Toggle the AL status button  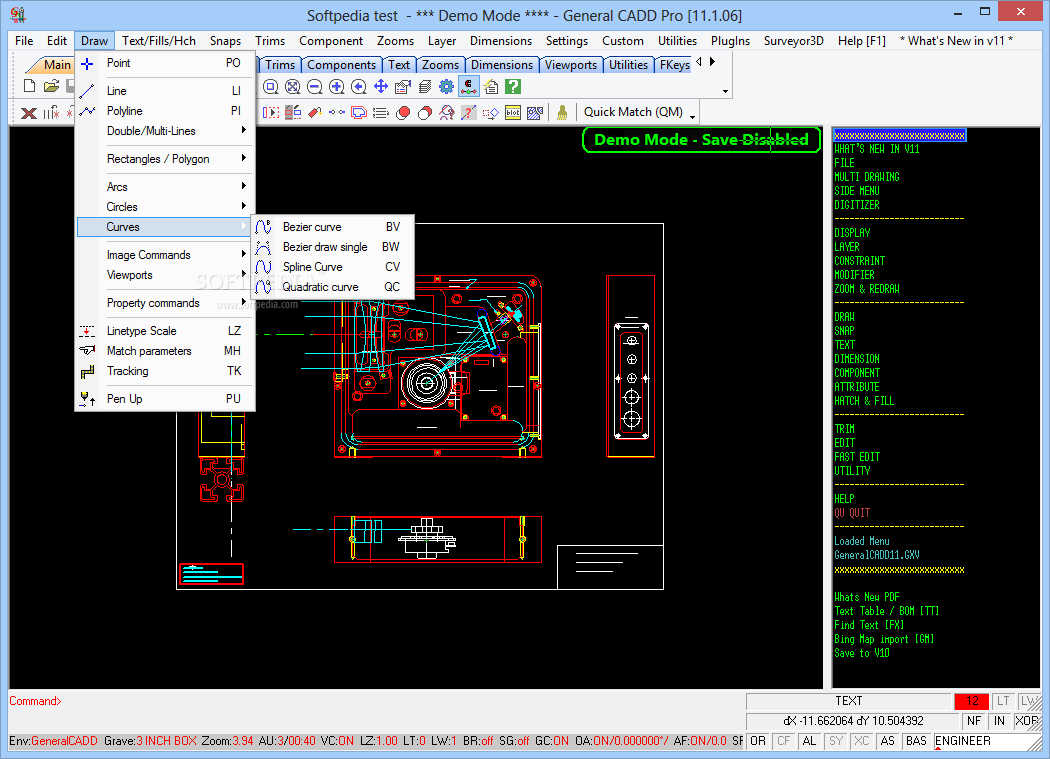point(810,741)
